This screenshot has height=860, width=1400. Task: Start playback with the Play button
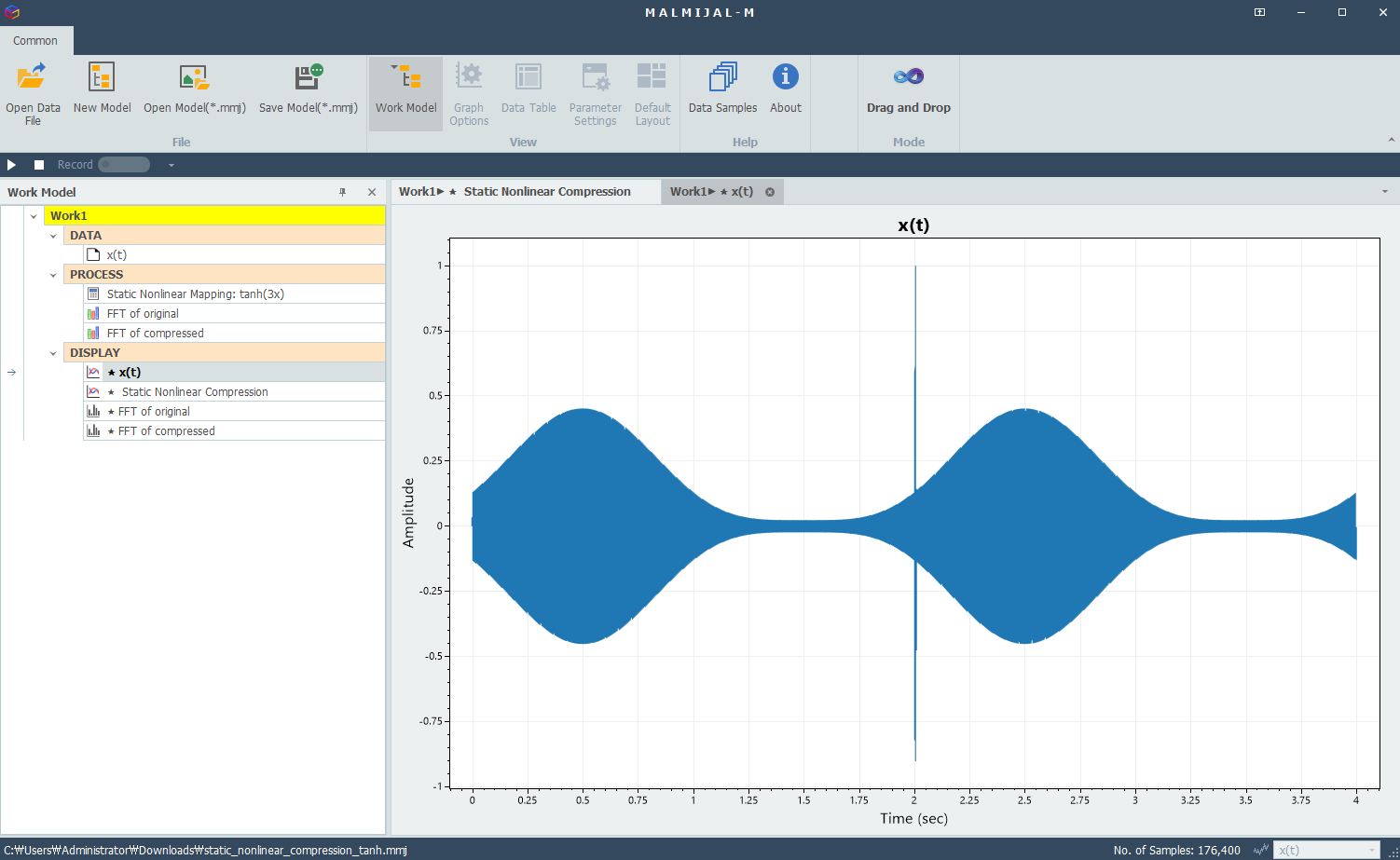point(11,165)
